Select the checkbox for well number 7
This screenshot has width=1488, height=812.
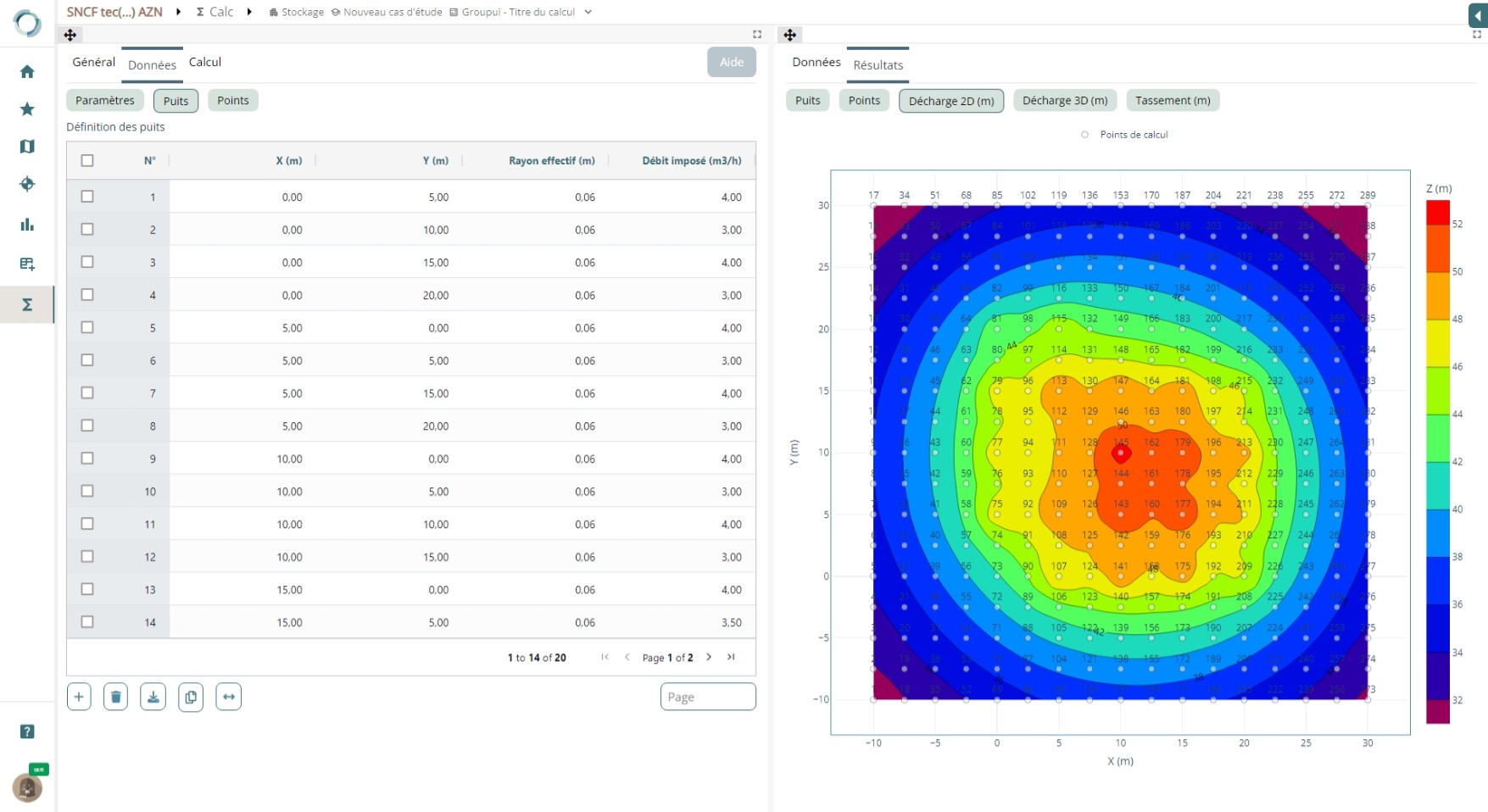click(87, 393)
